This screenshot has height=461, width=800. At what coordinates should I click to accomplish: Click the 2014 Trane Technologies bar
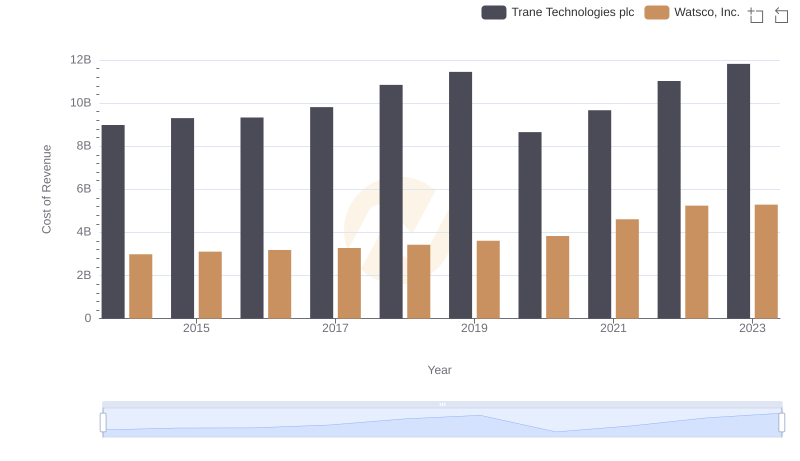coord(113,222)
